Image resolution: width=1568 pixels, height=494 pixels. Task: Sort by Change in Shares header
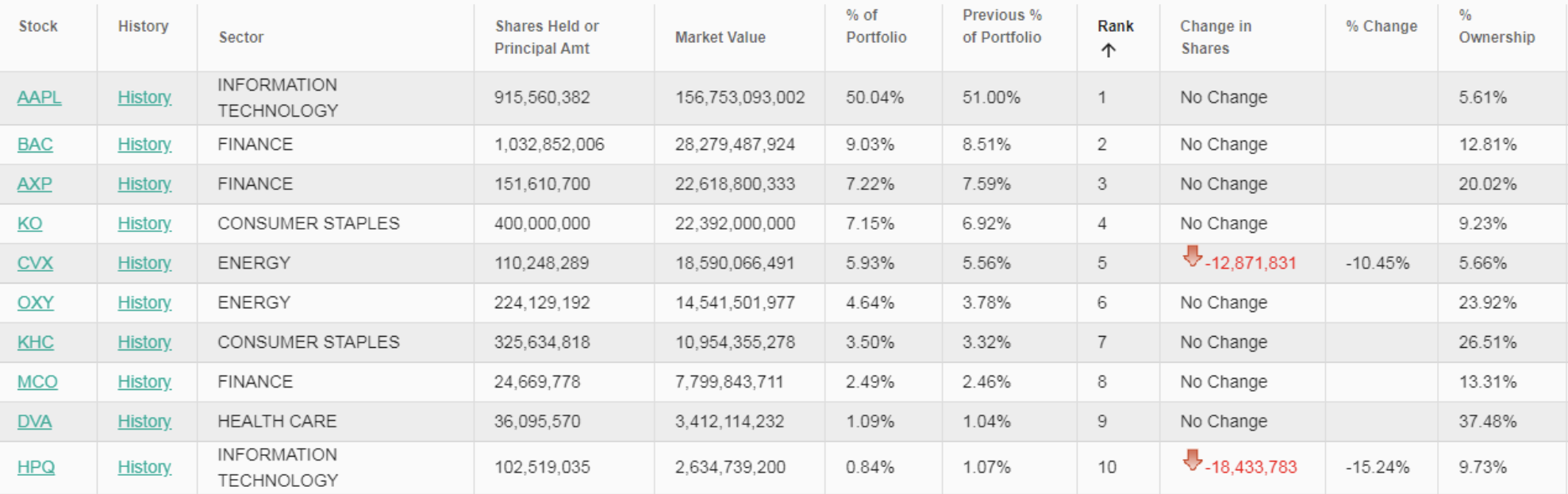[x=1215, y=37]
